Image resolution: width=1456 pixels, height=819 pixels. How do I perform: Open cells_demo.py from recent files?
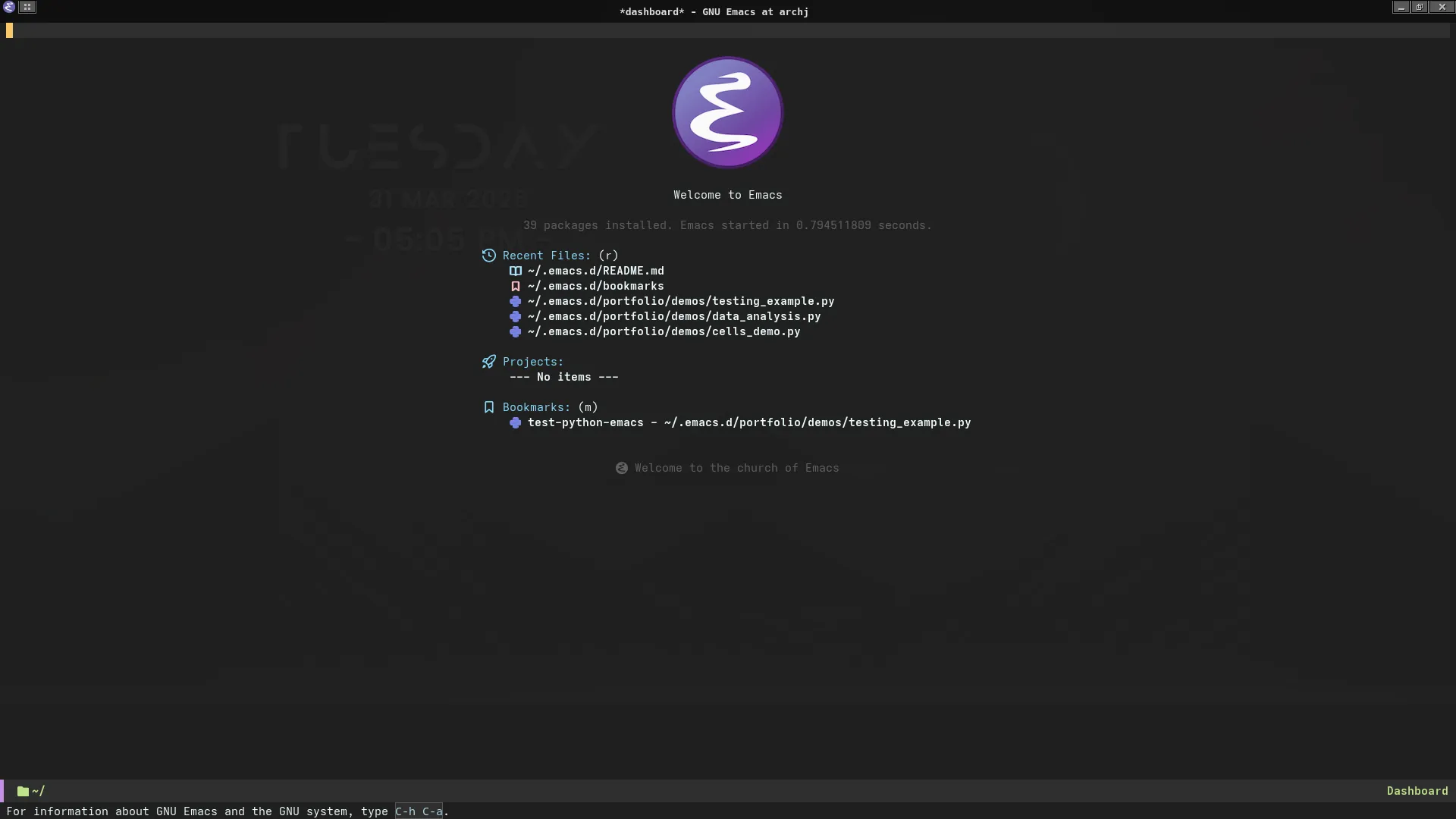(664, 331)
